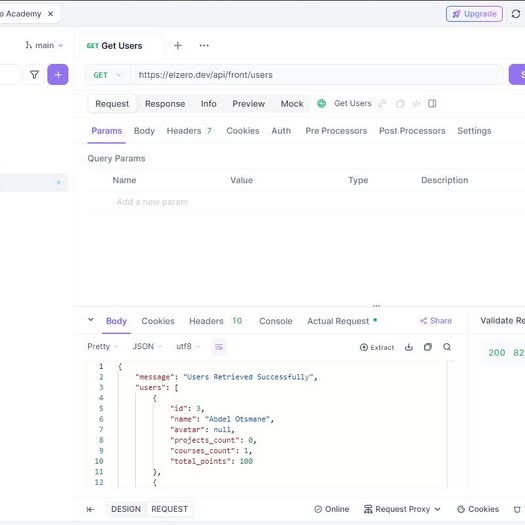
Task: Click the filter funnel icon
Action: tap(34, 74)
